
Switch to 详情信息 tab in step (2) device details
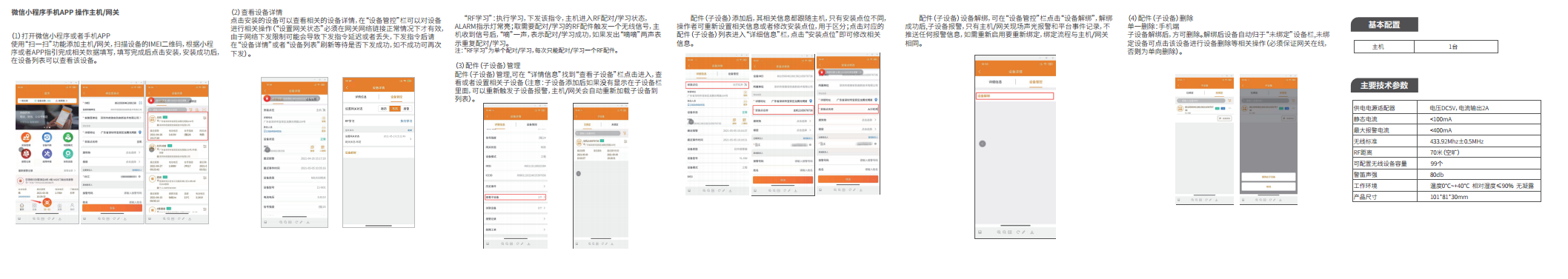pos(361,97)
